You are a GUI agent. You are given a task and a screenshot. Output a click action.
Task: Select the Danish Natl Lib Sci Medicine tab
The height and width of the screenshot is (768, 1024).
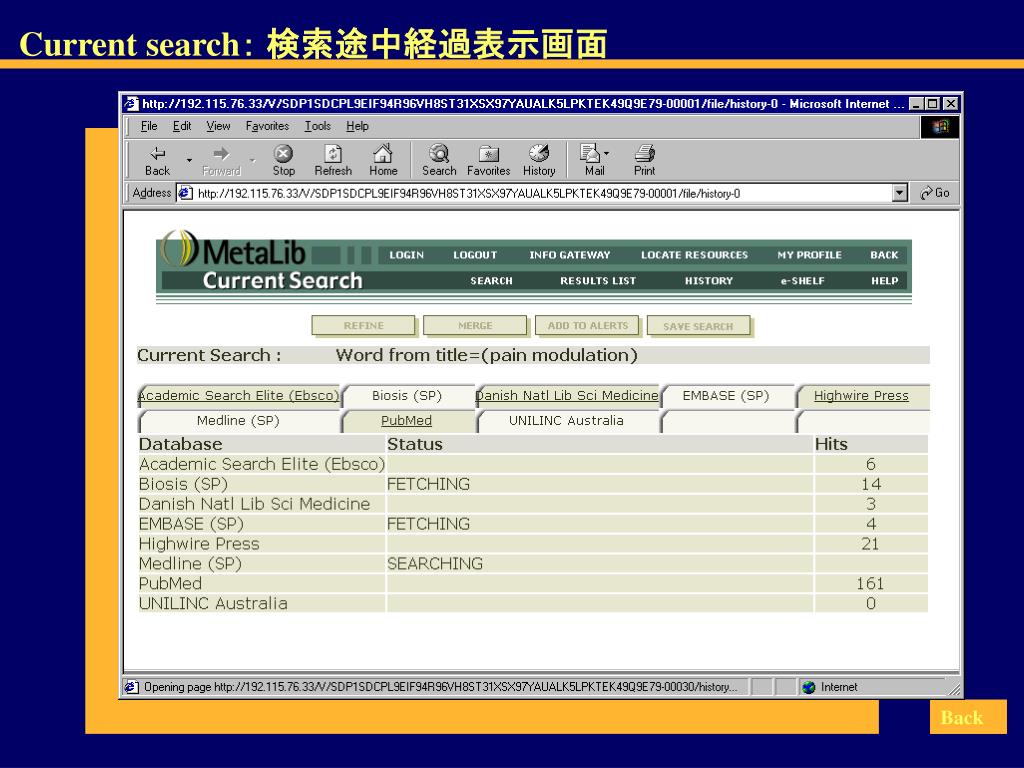(567, 396)
